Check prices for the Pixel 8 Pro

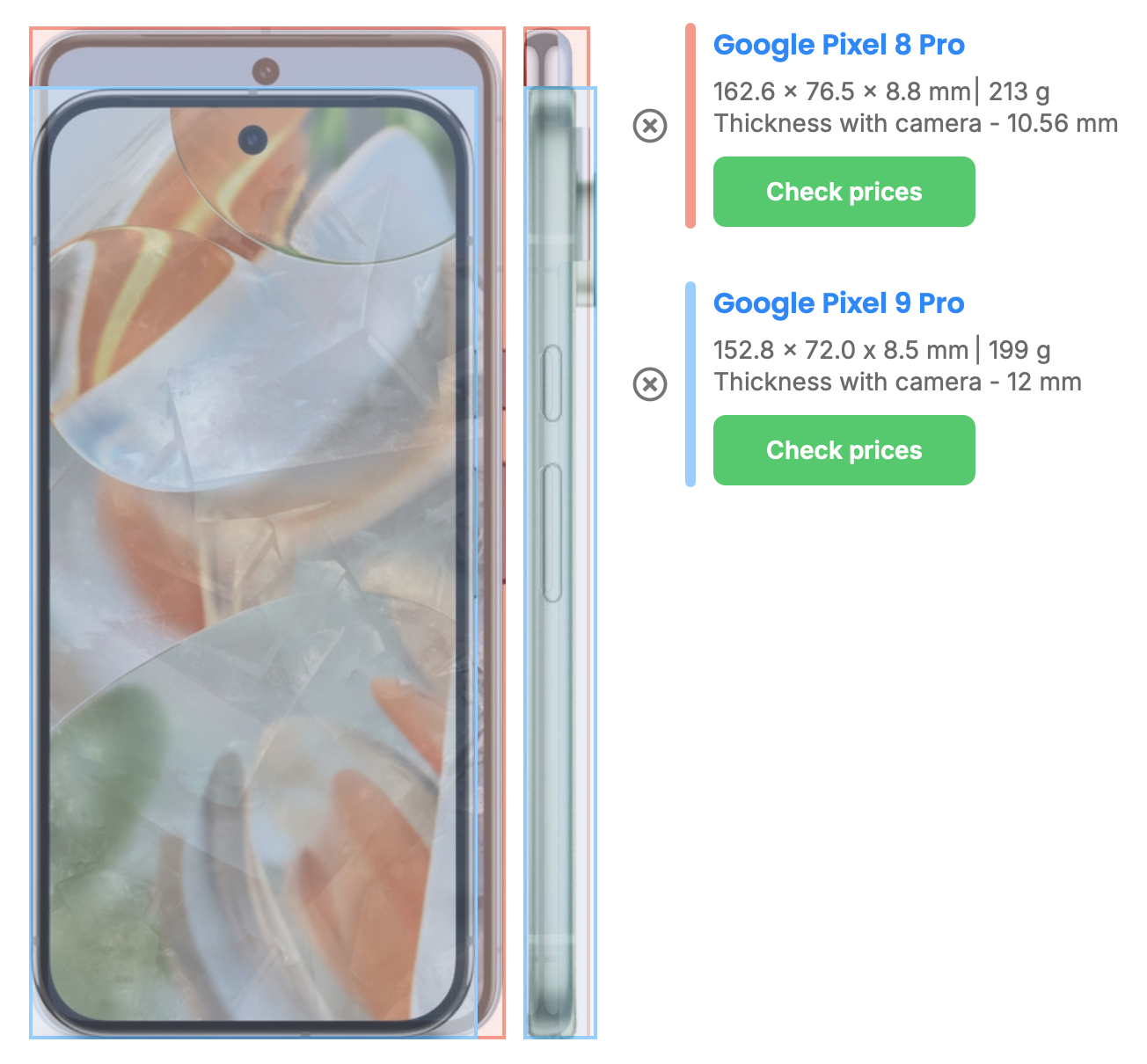(844, 192)
